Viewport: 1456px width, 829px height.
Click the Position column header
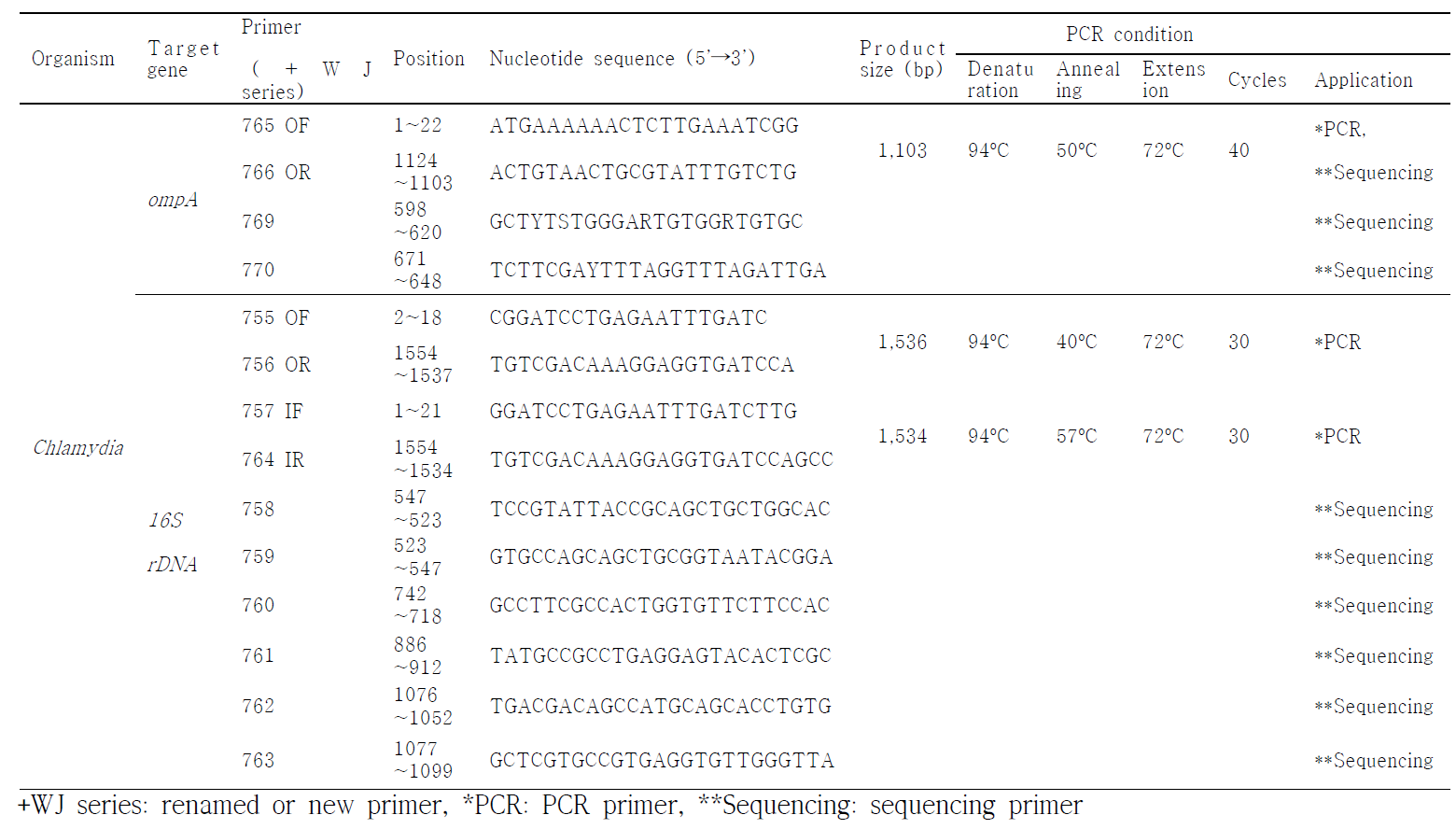click(428, 59)
